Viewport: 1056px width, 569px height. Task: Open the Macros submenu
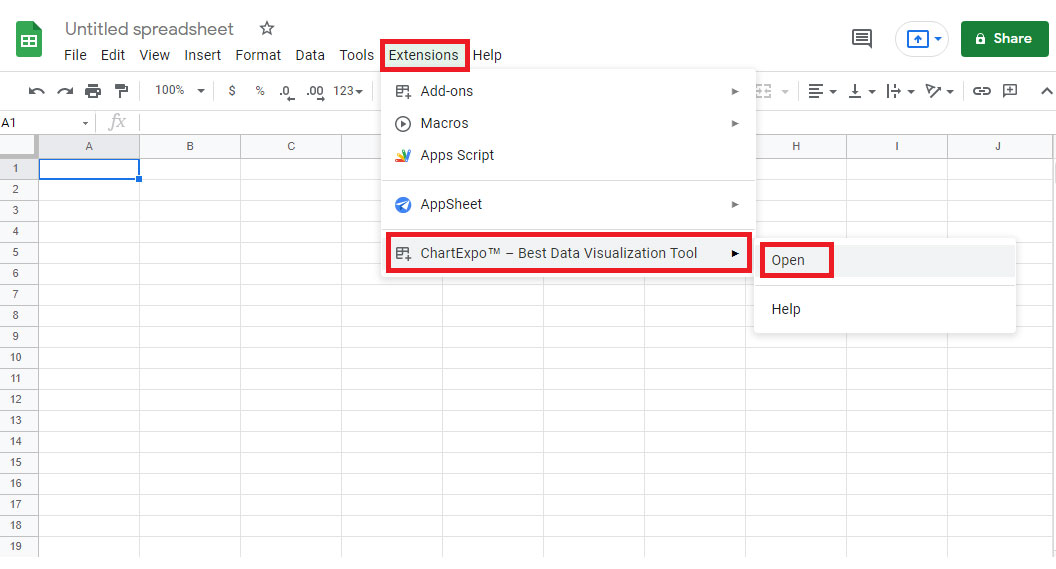pos(568,123)
